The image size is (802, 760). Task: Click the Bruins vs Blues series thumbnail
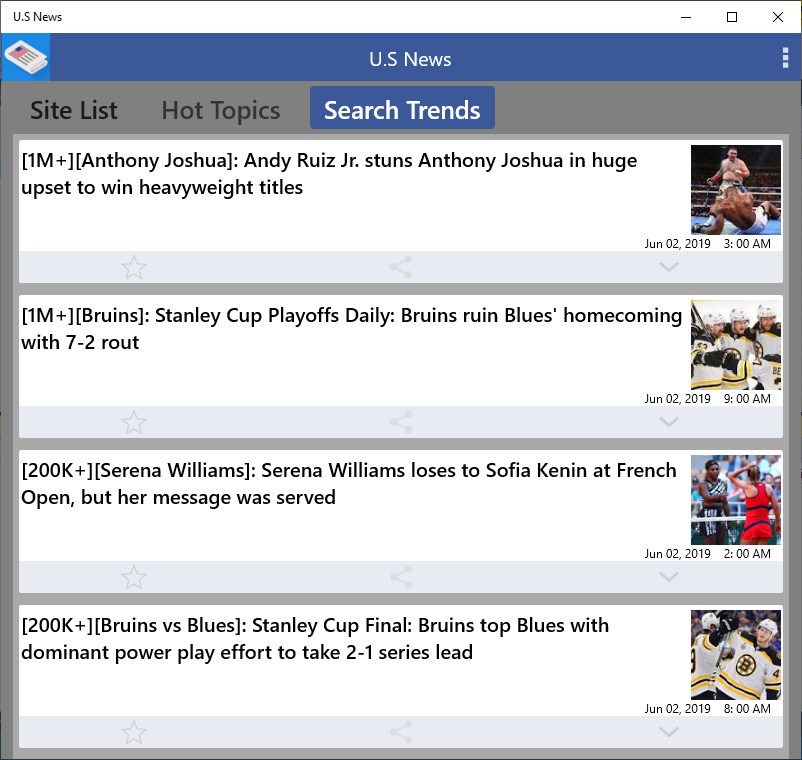tap(736, 655)
